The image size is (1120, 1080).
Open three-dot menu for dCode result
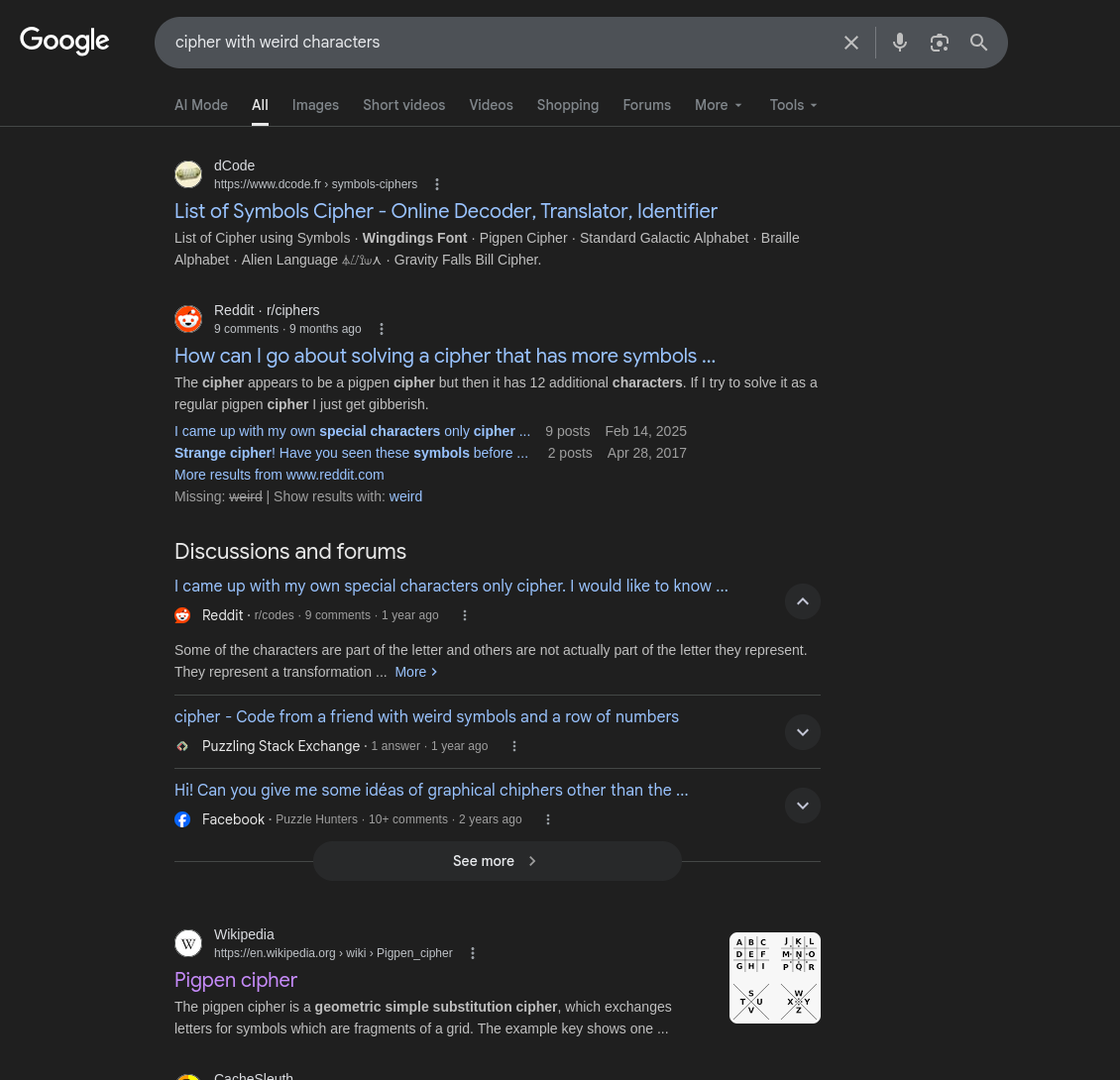(437, 184)
